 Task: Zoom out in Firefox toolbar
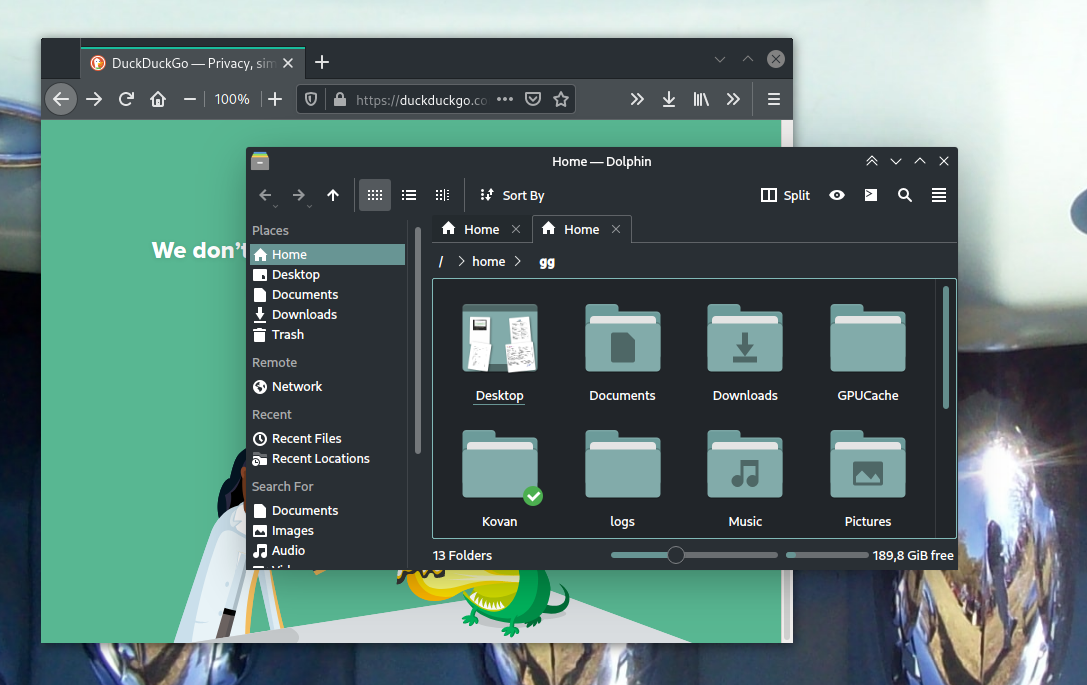click(x=189, y=99)
